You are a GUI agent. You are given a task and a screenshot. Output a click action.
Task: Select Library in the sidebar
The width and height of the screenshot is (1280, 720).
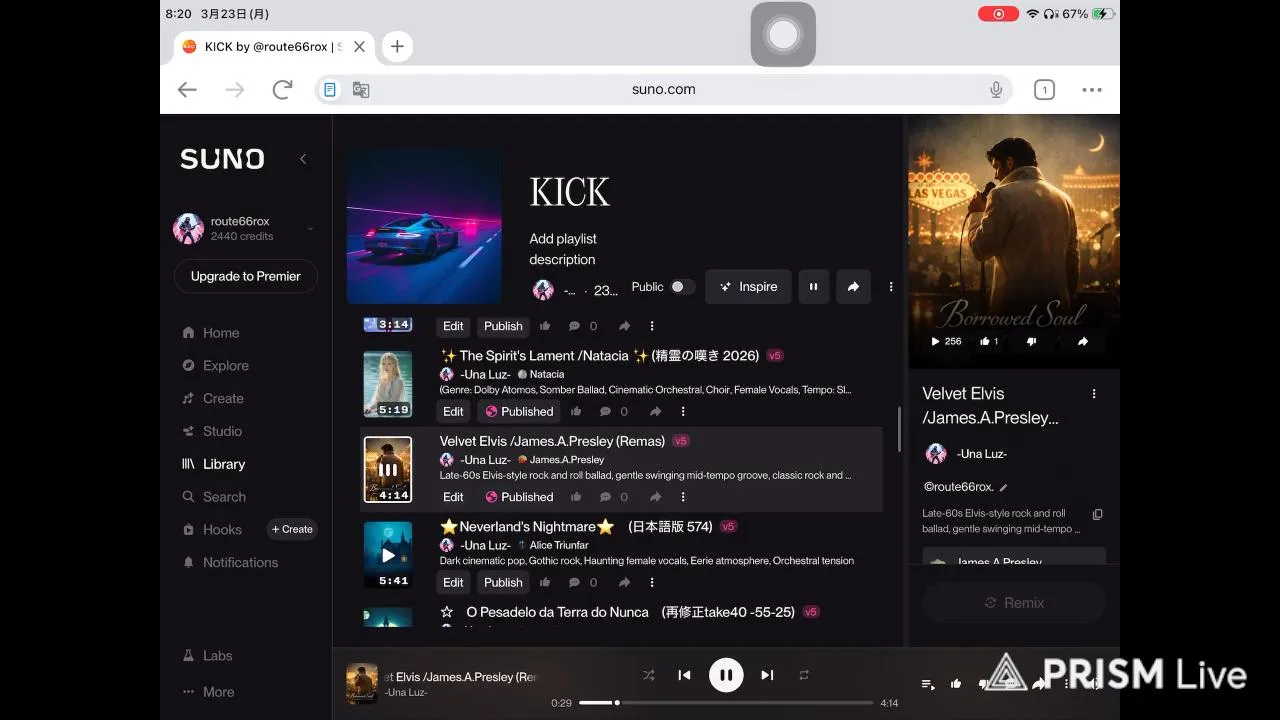point(213,464)
